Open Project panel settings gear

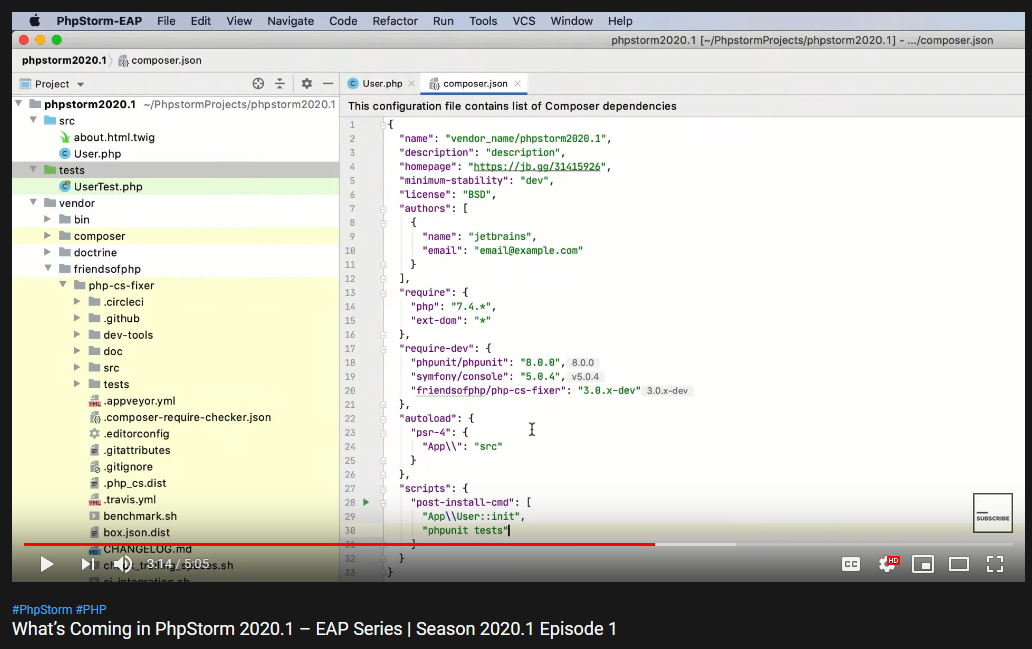click(307, 84)
